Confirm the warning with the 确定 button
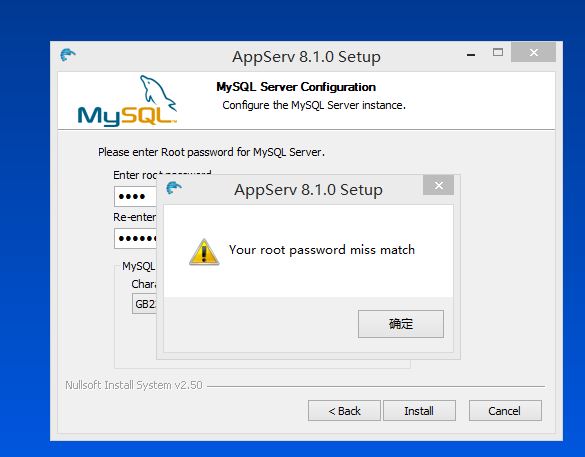 (x=401, y=324)
